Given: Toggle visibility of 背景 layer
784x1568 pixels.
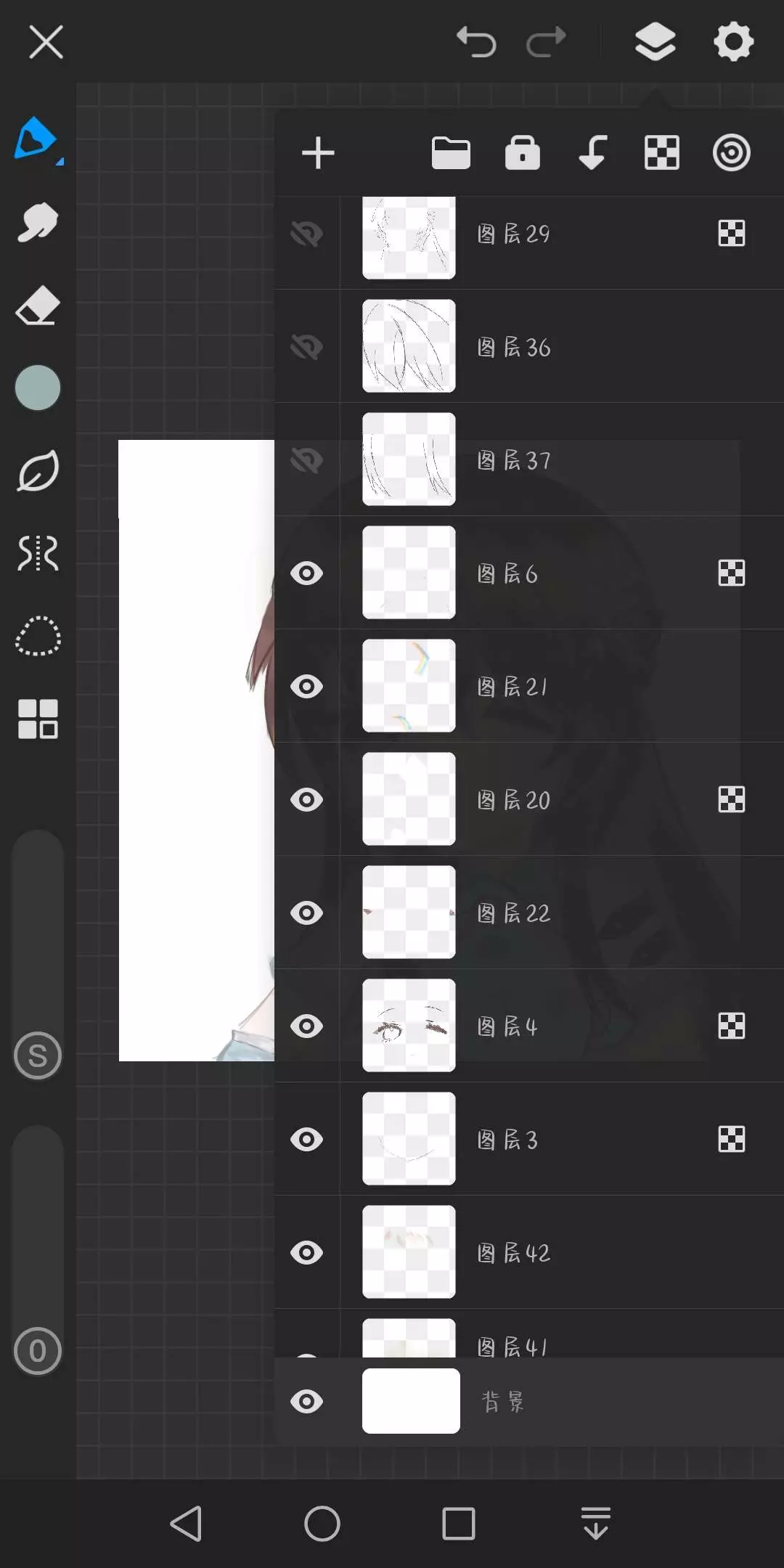Looking at the screenshot, I should (x=307, y=1402).
